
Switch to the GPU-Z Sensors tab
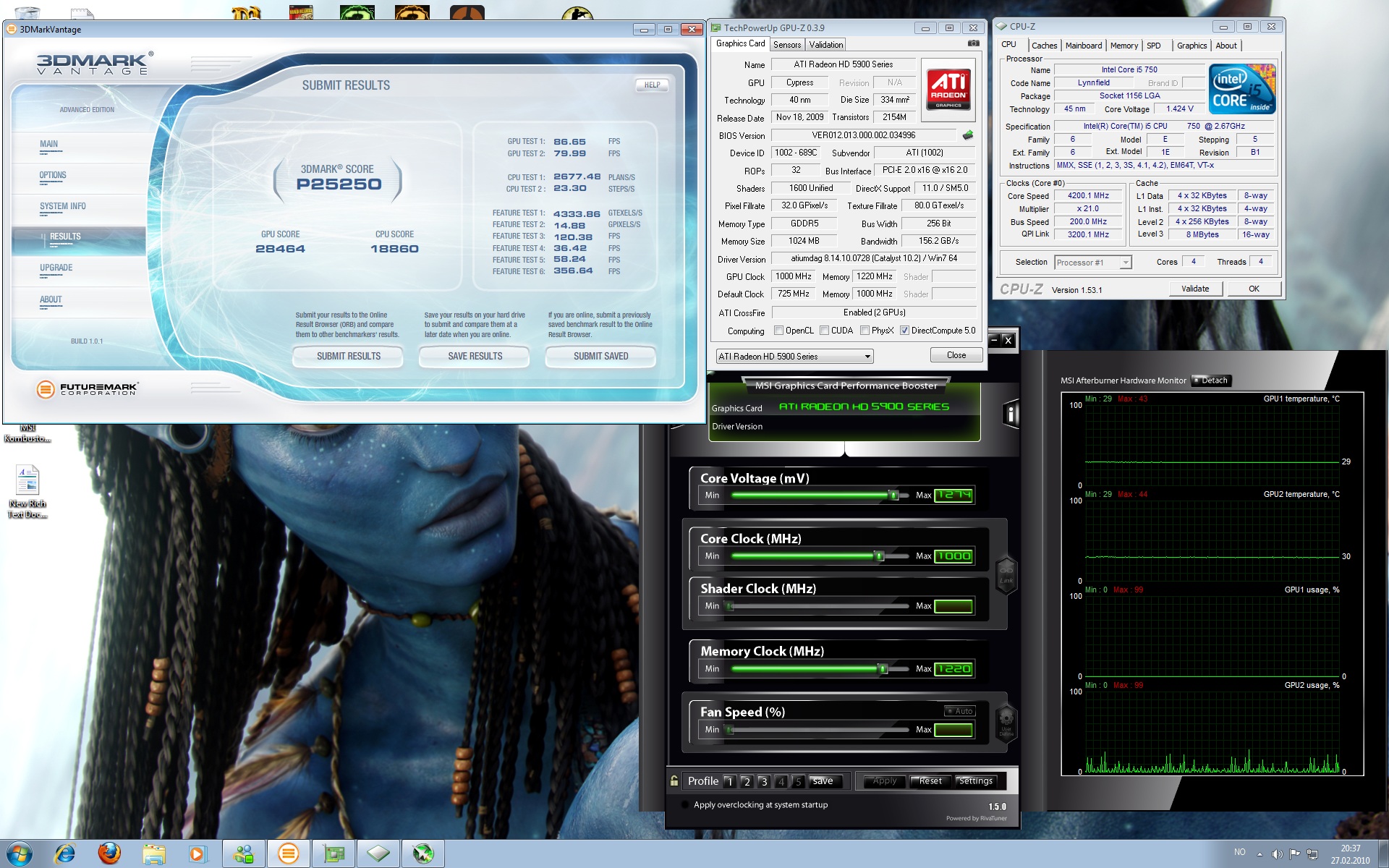pyautogui.click(x=786, y=45)
